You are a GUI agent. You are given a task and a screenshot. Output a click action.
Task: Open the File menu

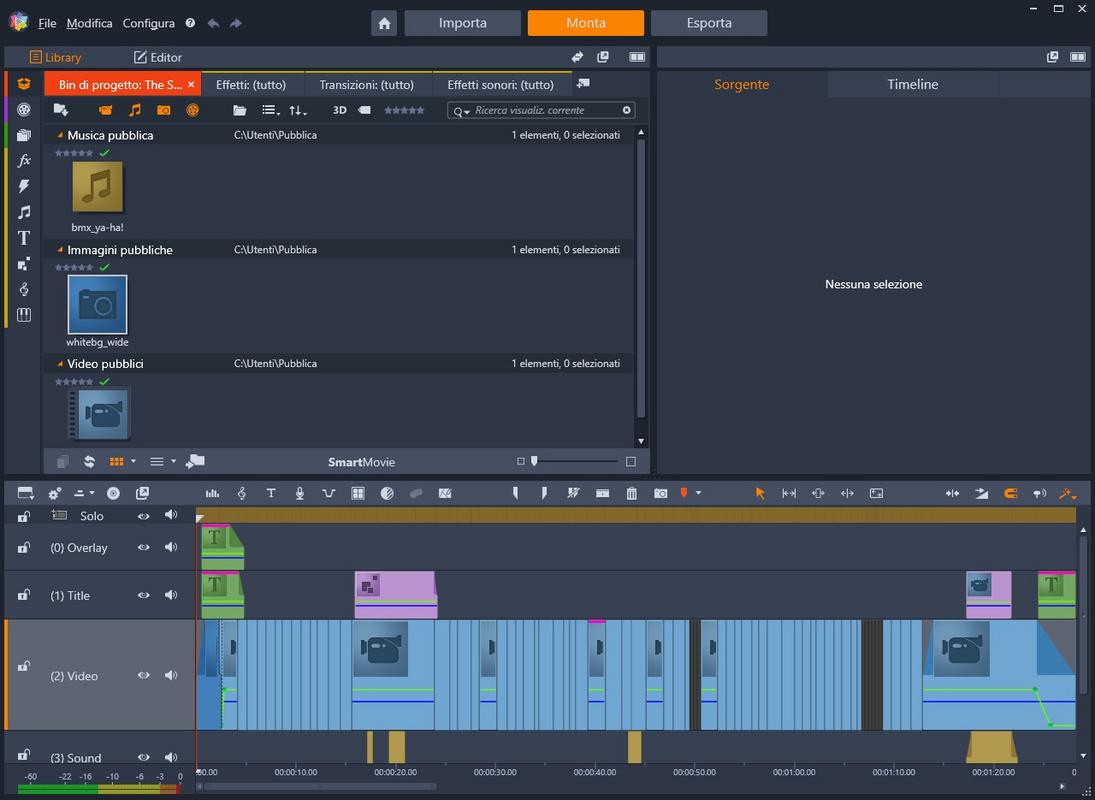click(47, 23)
